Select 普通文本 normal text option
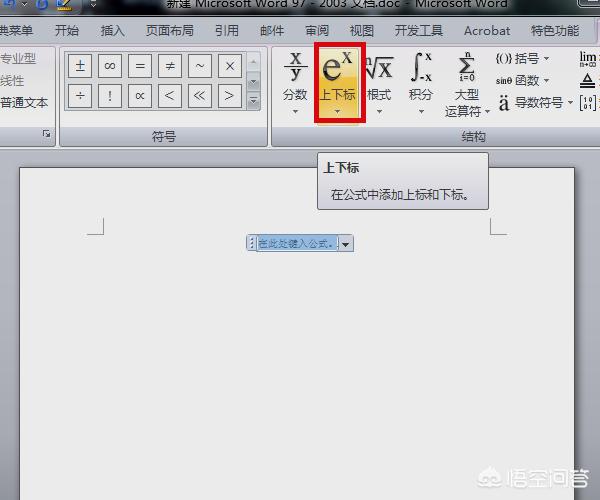The image size is (600, 500). 24,103
